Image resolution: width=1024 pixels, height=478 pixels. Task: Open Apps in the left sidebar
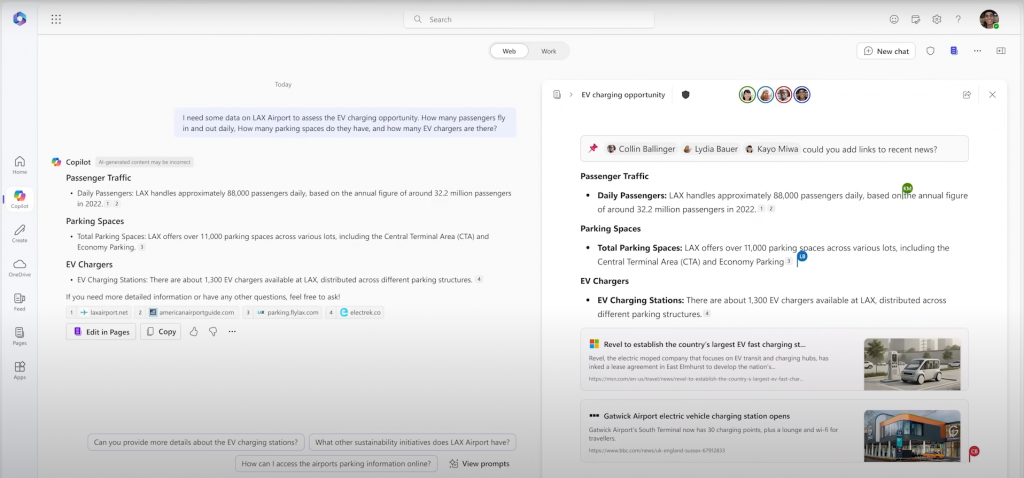(20, 370)
